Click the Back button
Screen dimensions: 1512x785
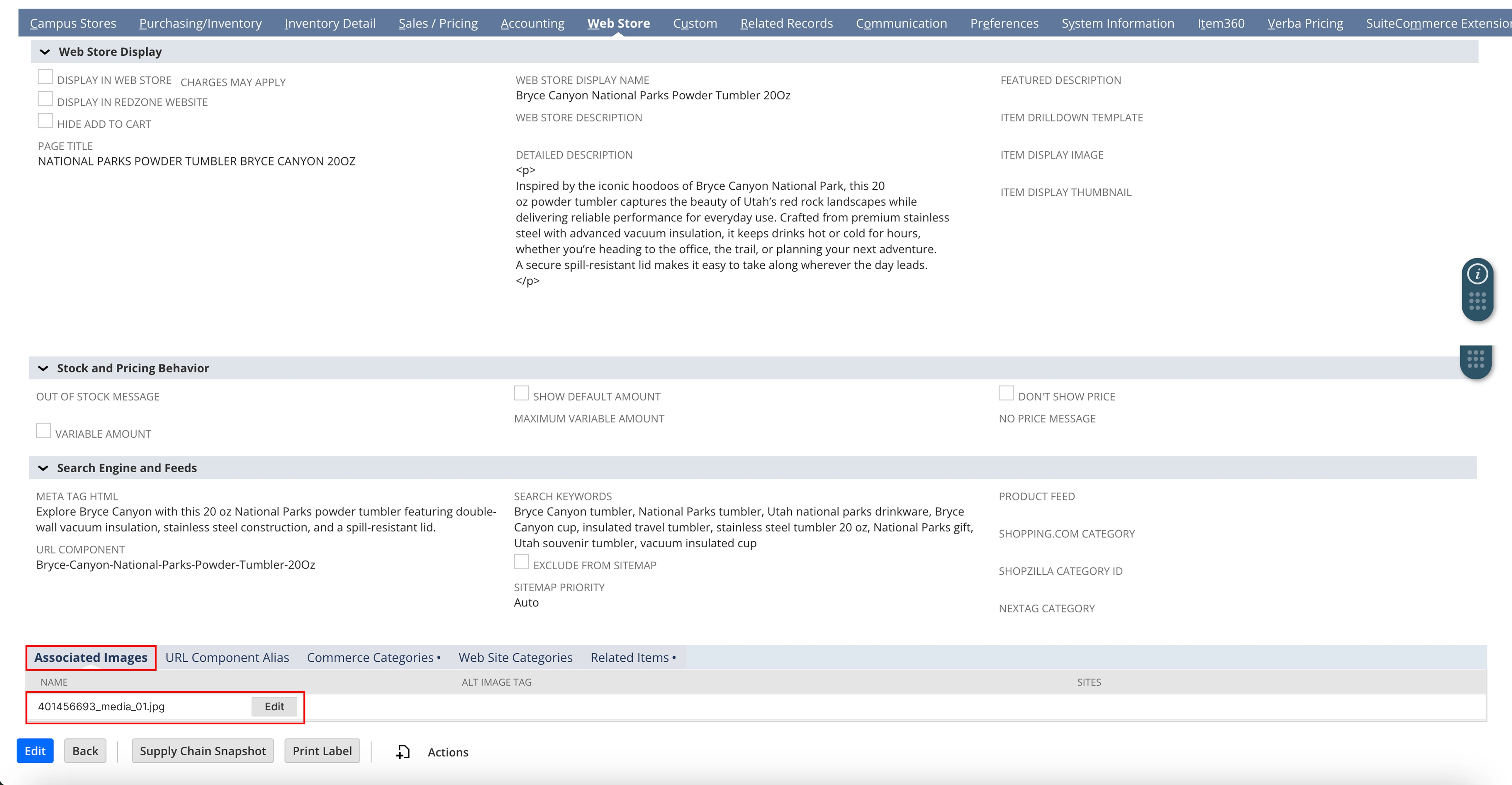[85, 751]
